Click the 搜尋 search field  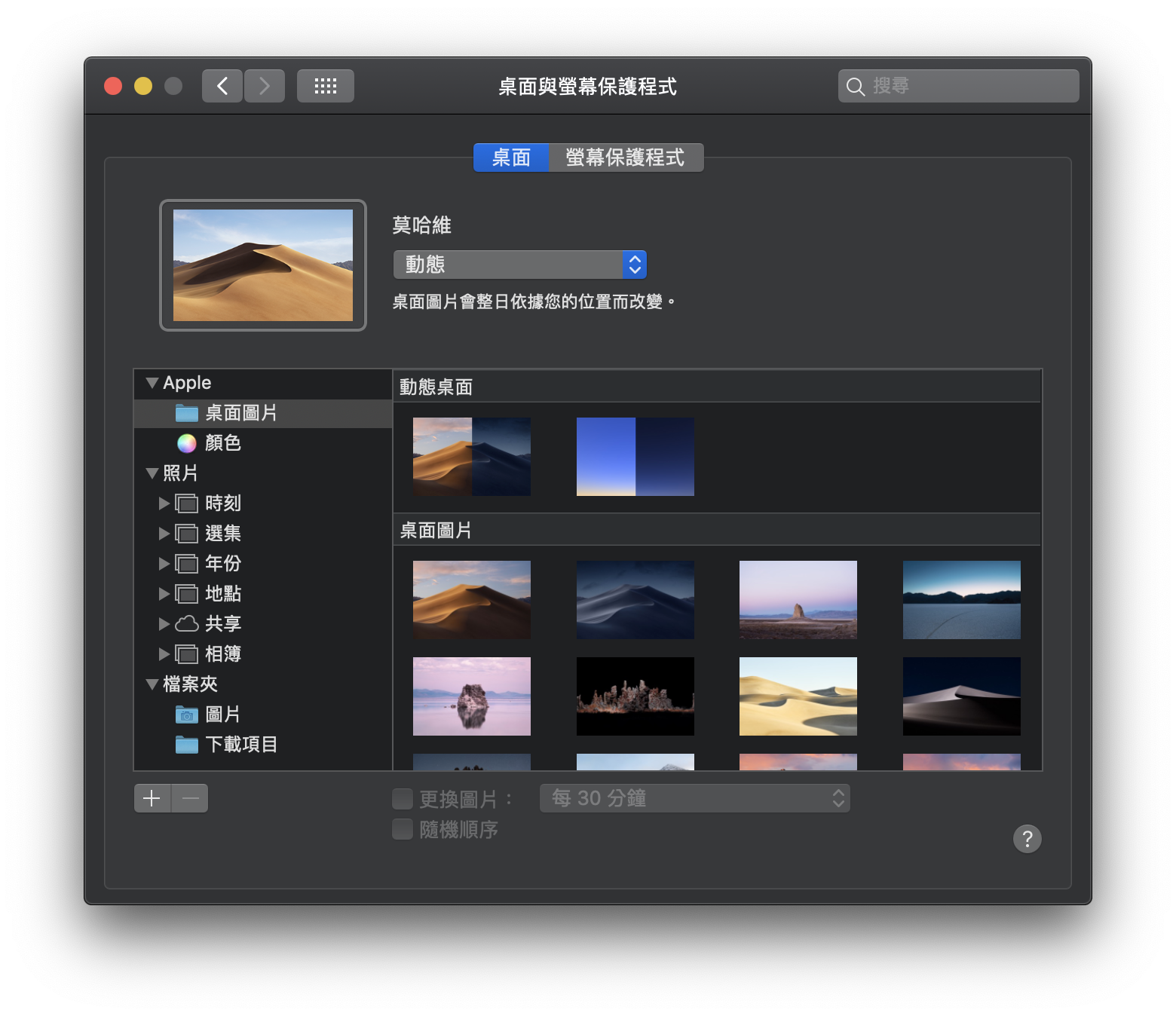point(959,86)
